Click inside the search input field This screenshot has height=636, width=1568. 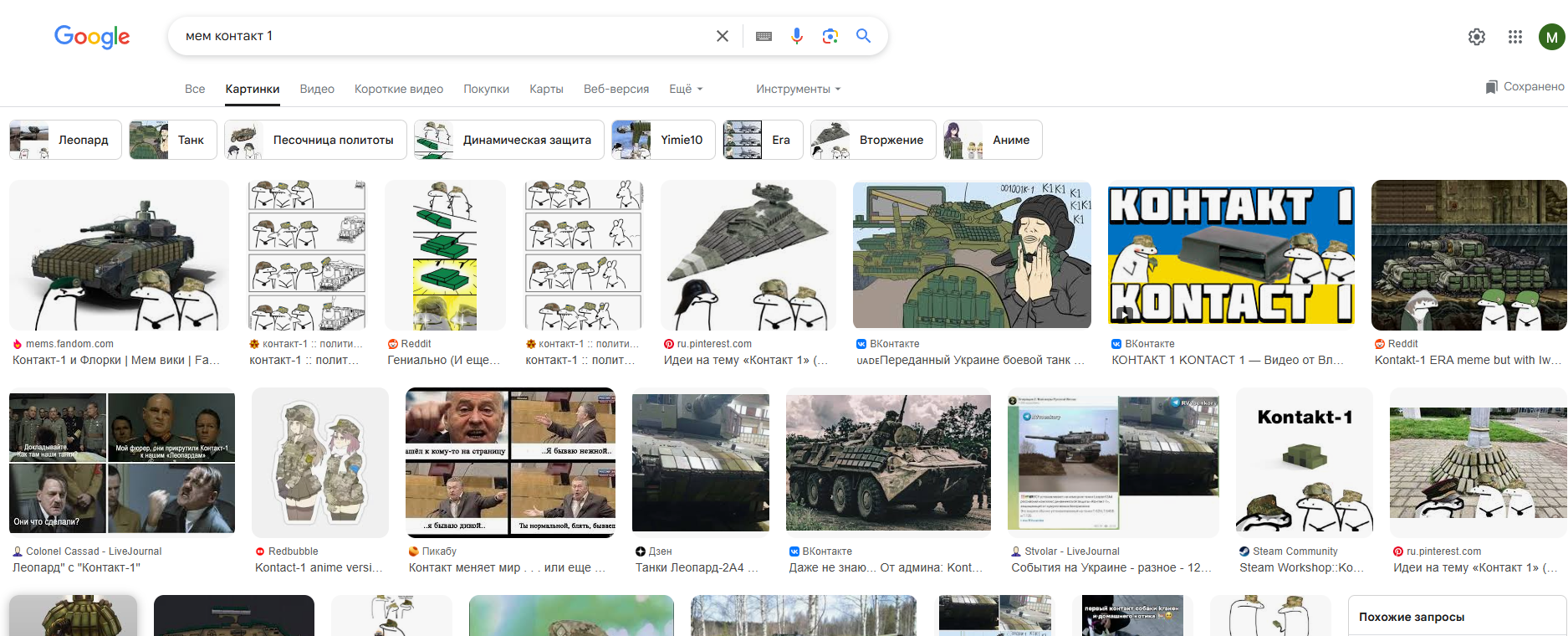click(x=443, y=36)
